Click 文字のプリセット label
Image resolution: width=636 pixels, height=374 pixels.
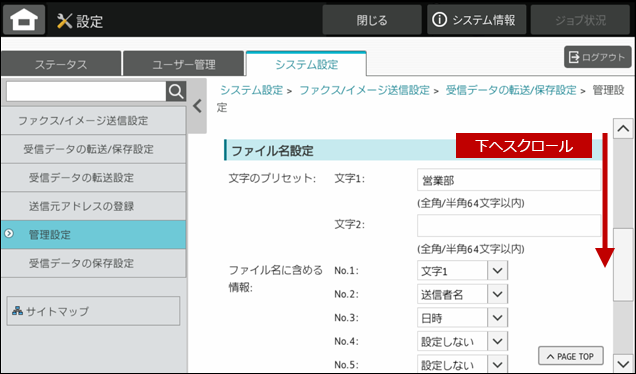(x=272, y=178)
